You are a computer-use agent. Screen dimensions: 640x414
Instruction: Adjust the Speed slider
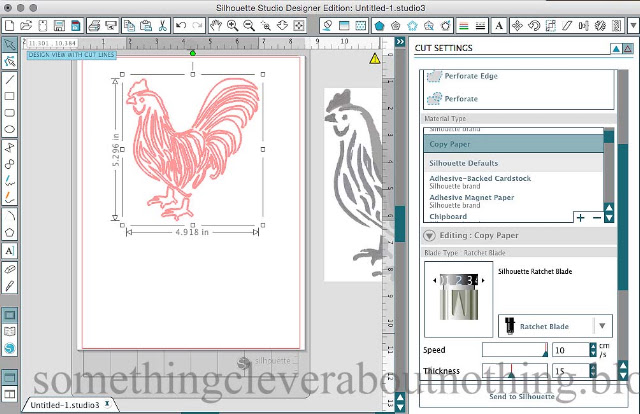pos(515,350)
